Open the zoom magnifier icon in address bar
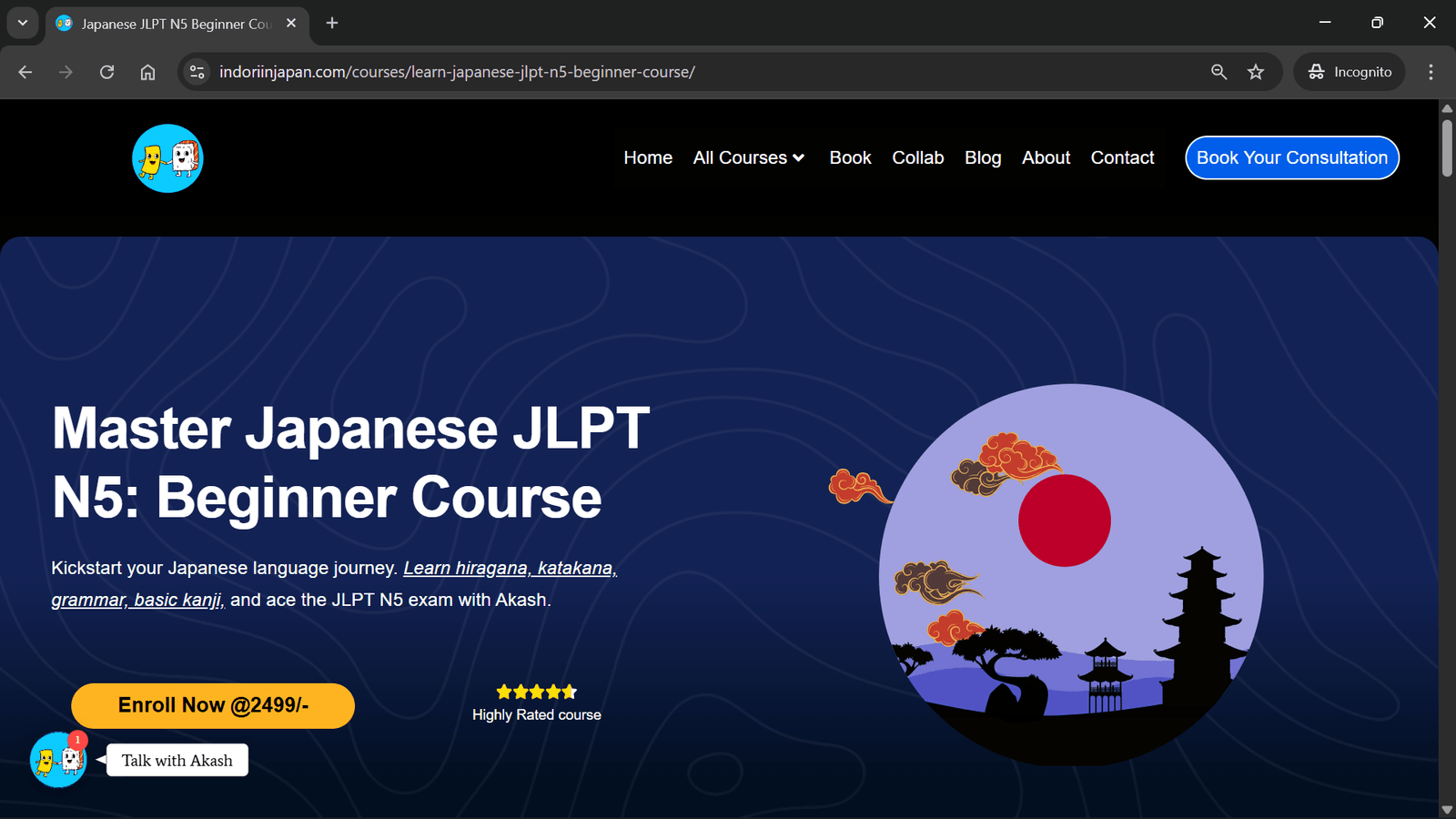Viewport: 1456px width, 819px height. 1218,72
